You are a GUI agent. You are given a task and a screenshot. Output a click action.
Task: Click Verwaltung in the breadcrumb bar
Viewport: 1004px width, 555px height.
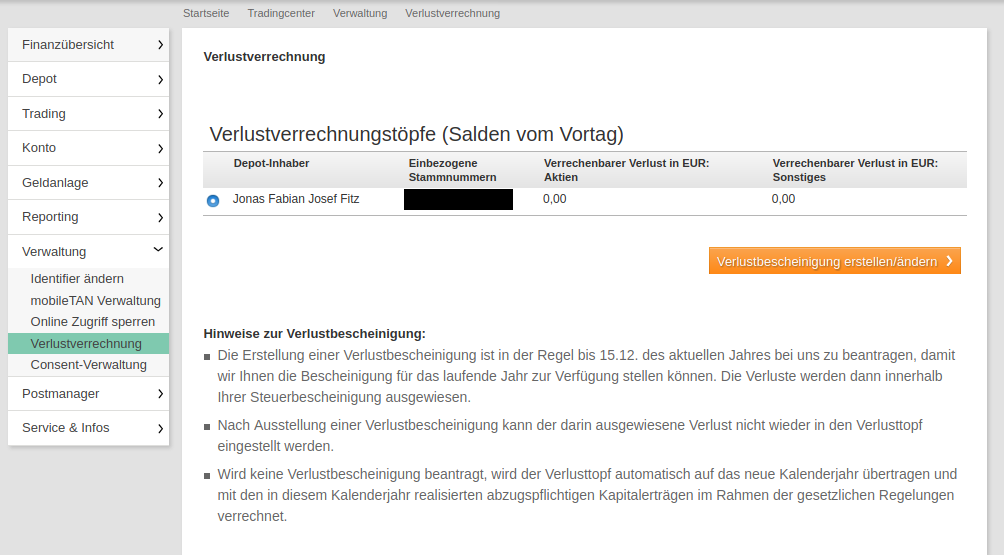(360, 13)
